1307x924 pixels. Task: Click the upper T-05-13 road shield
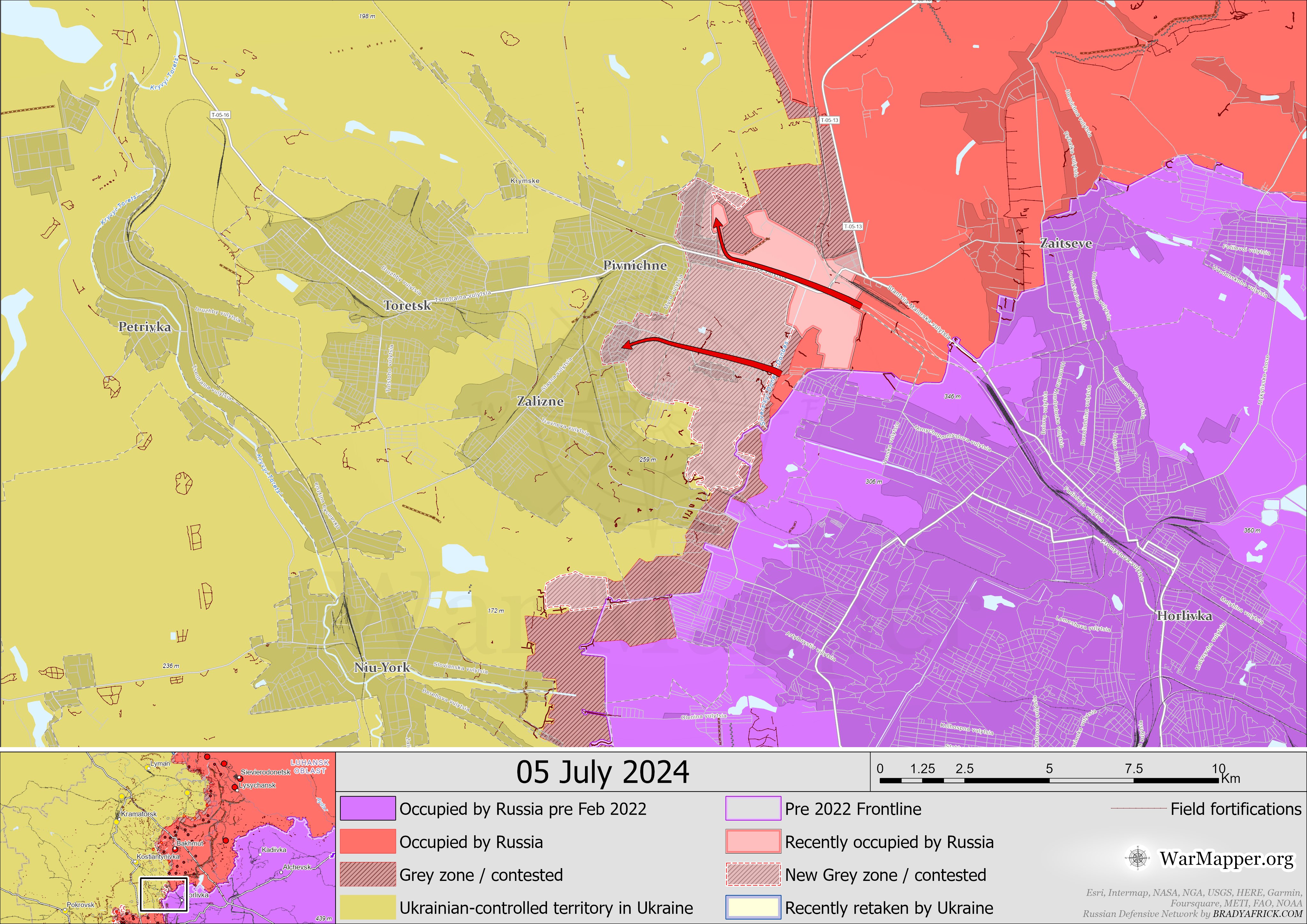click(829, 120)
